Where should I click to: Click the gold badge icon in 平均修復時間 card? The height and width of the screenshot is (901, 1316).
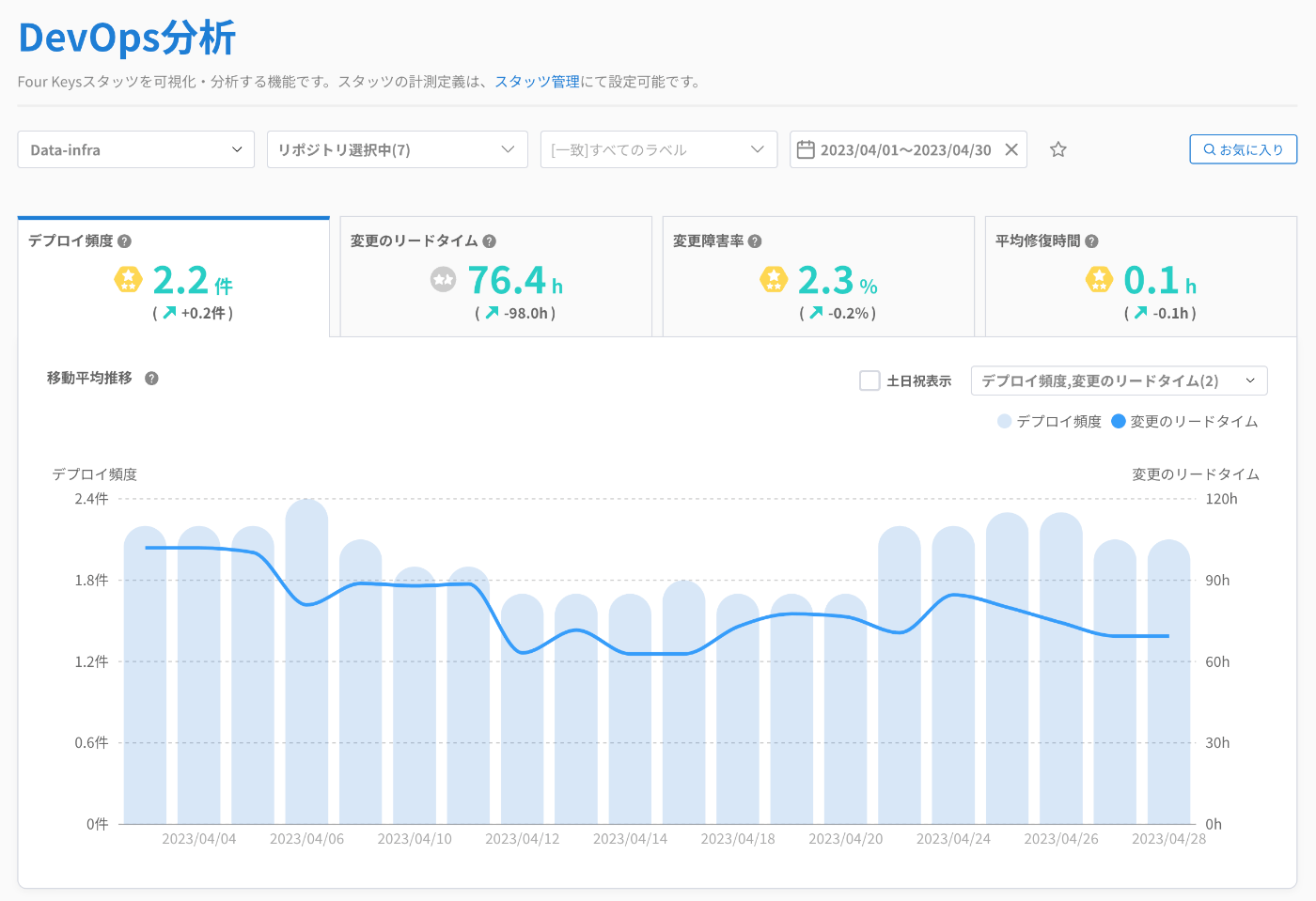(x=1099, y=279)
